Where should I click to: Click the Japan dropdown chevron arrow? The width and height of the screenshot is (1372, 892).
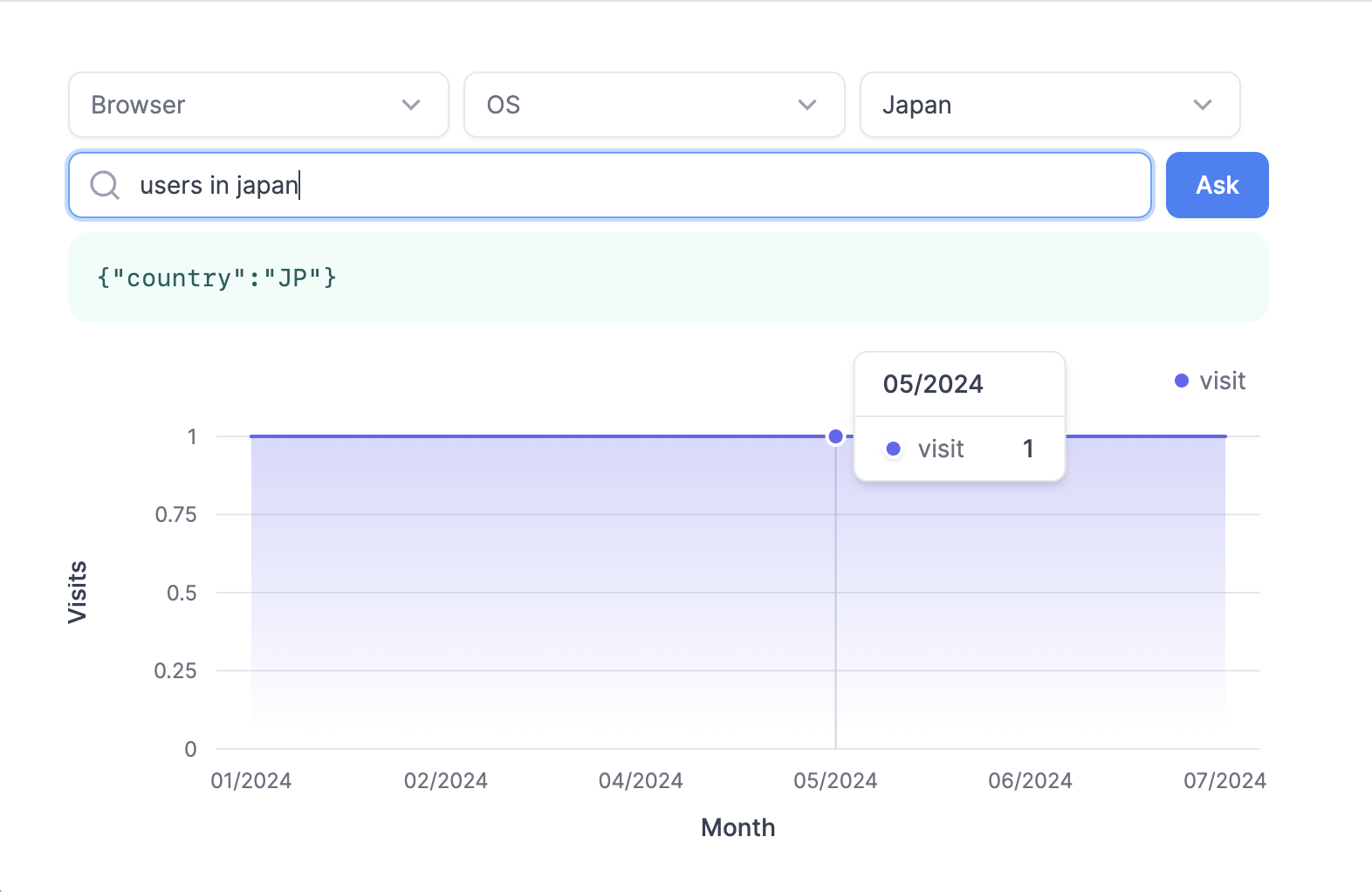[x=1203, y=105]
